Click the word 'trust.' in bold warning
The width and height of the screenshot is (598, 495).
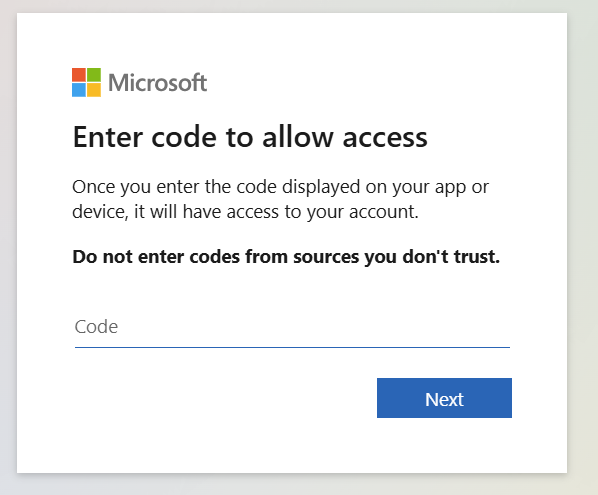[x=477, y=257]
